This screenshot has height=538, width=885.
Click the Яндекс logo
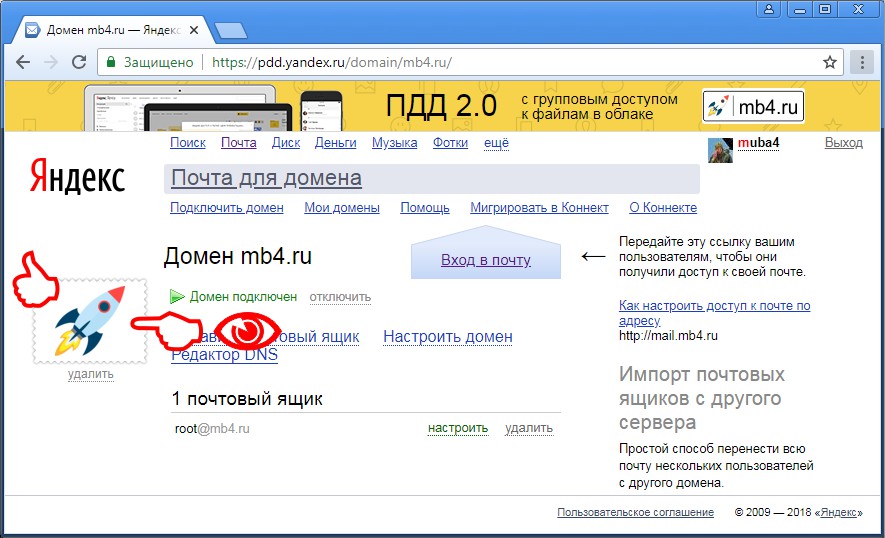(77, 176)
